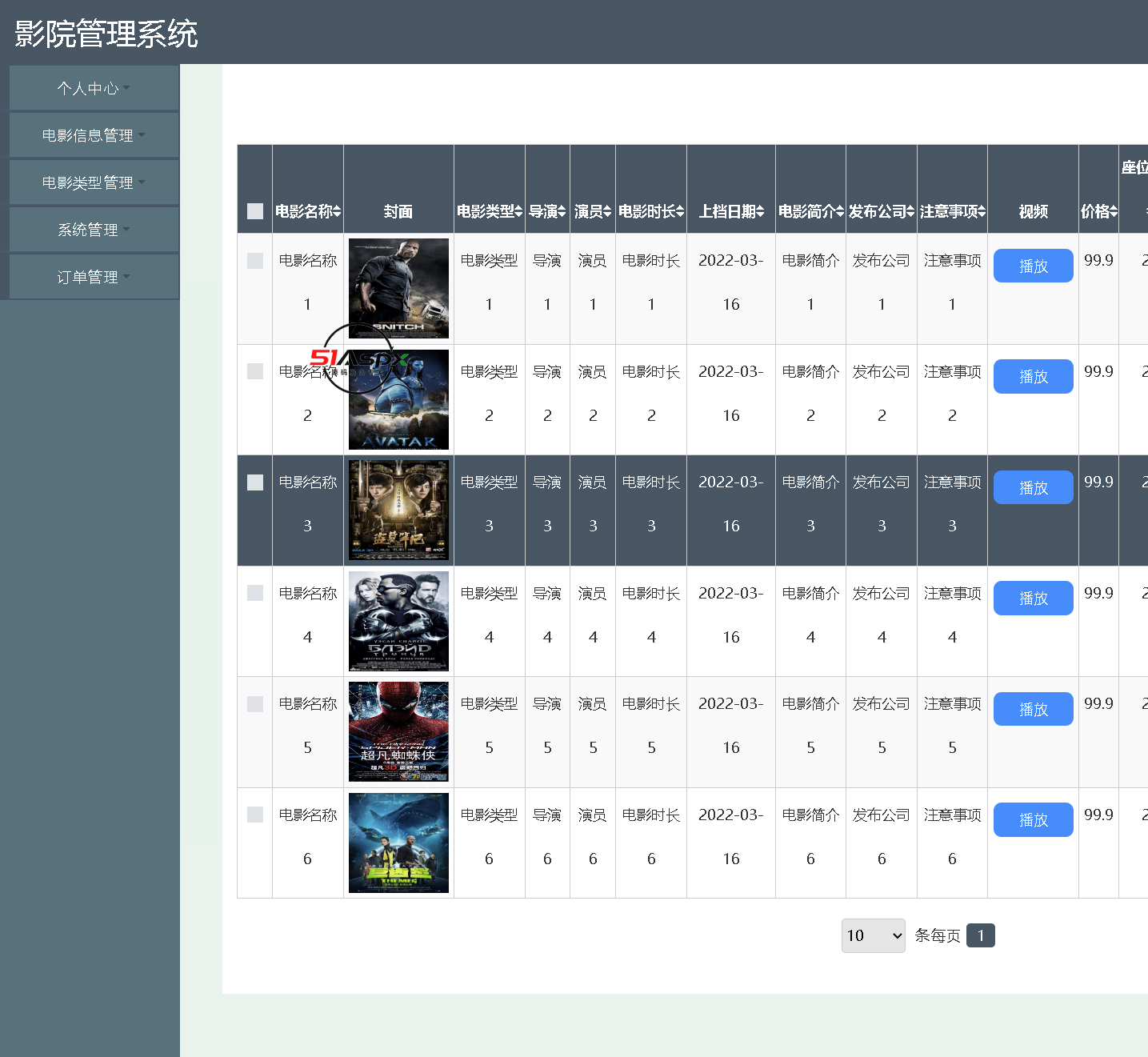This screenshot has height=1057, width=1148.
Task: Sort by 价格 column header
Action: click(x=1098, y=211)
